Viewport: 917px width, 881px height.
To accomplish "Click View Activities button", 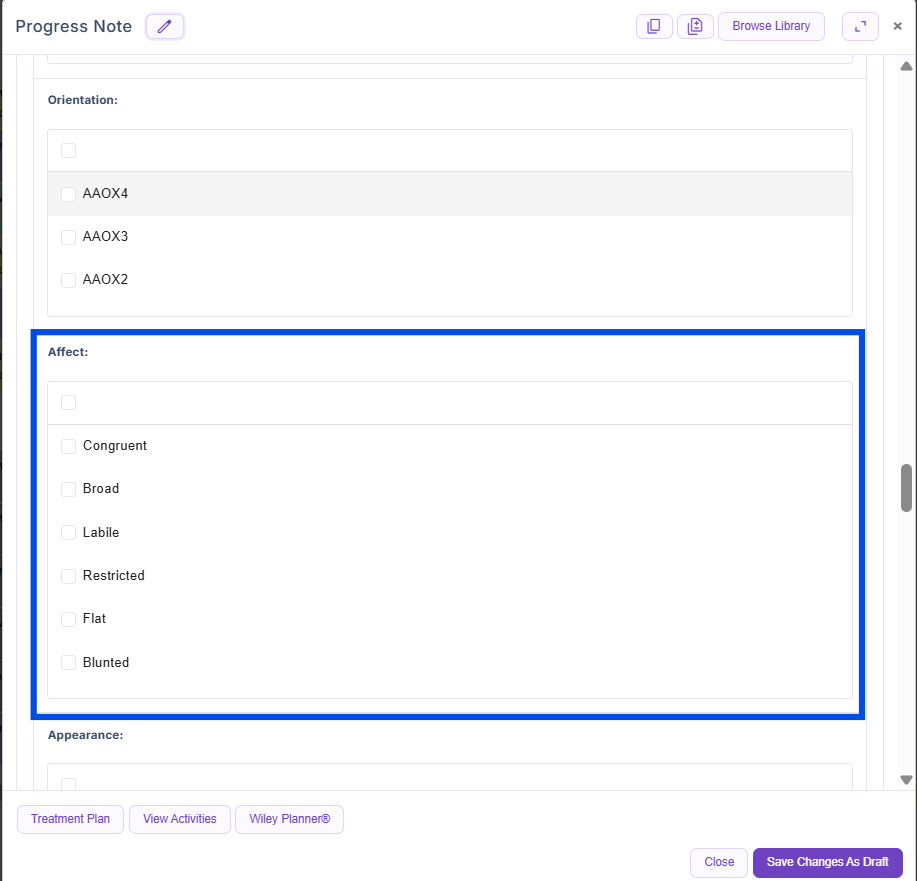I will (180, 819).
